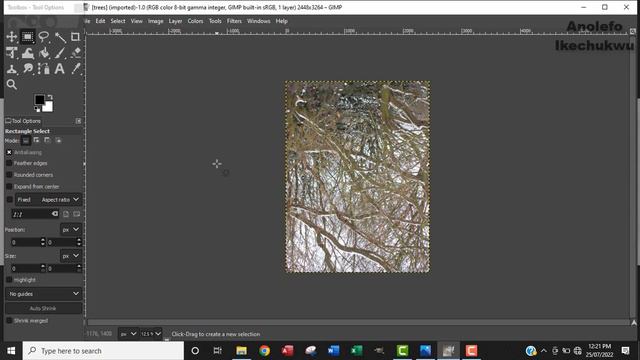This screenshot has height=360, width=640.
Task: Click the Position X value field
Action: 25,242
